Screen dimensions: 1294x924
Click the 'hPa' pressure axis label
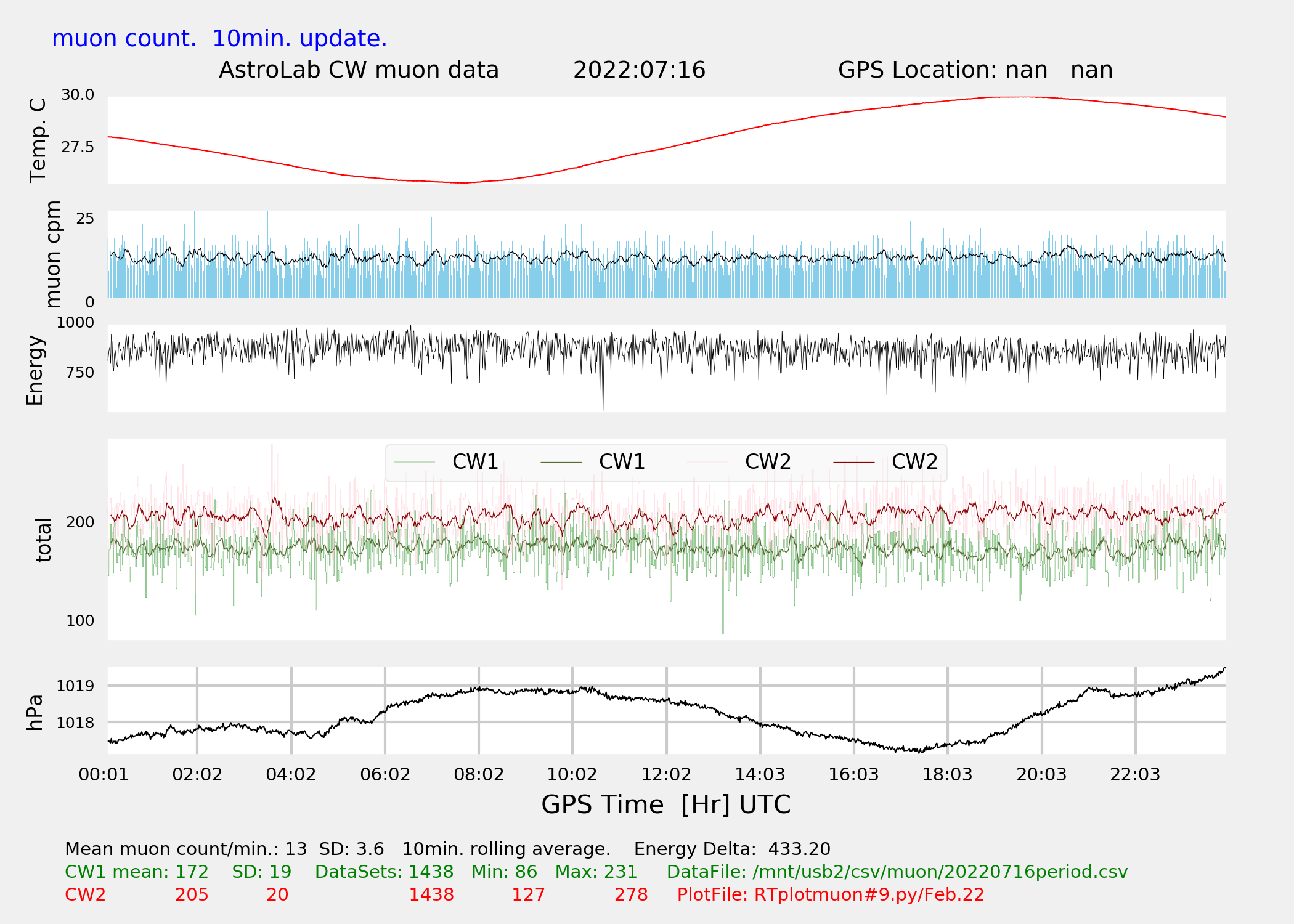pyautogui.click(x=35, y=712)
